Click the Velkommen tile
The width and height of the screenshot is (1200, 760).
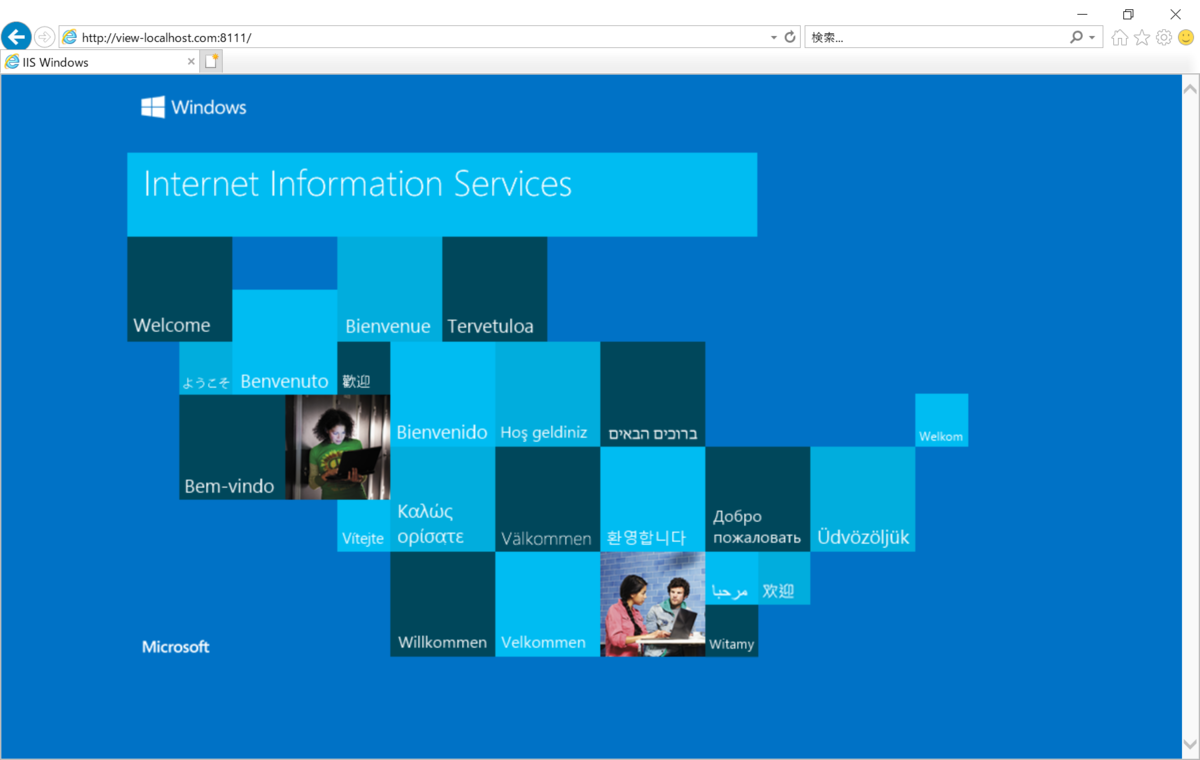point(547,604)
